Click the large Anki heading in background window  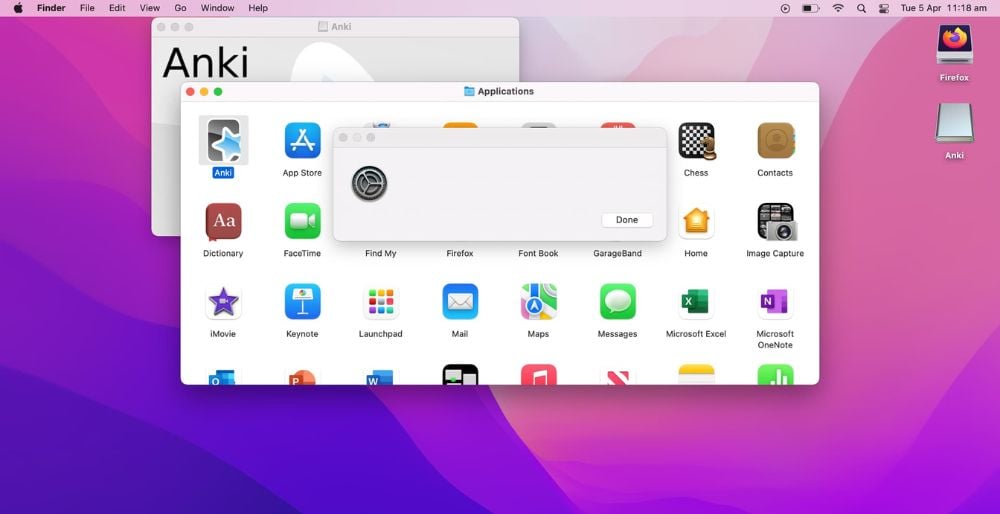(205, 63)
